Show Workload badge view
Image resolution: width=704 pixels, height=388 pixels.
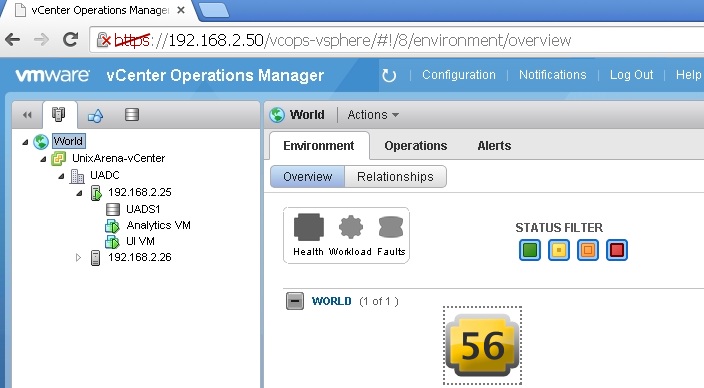350,235
